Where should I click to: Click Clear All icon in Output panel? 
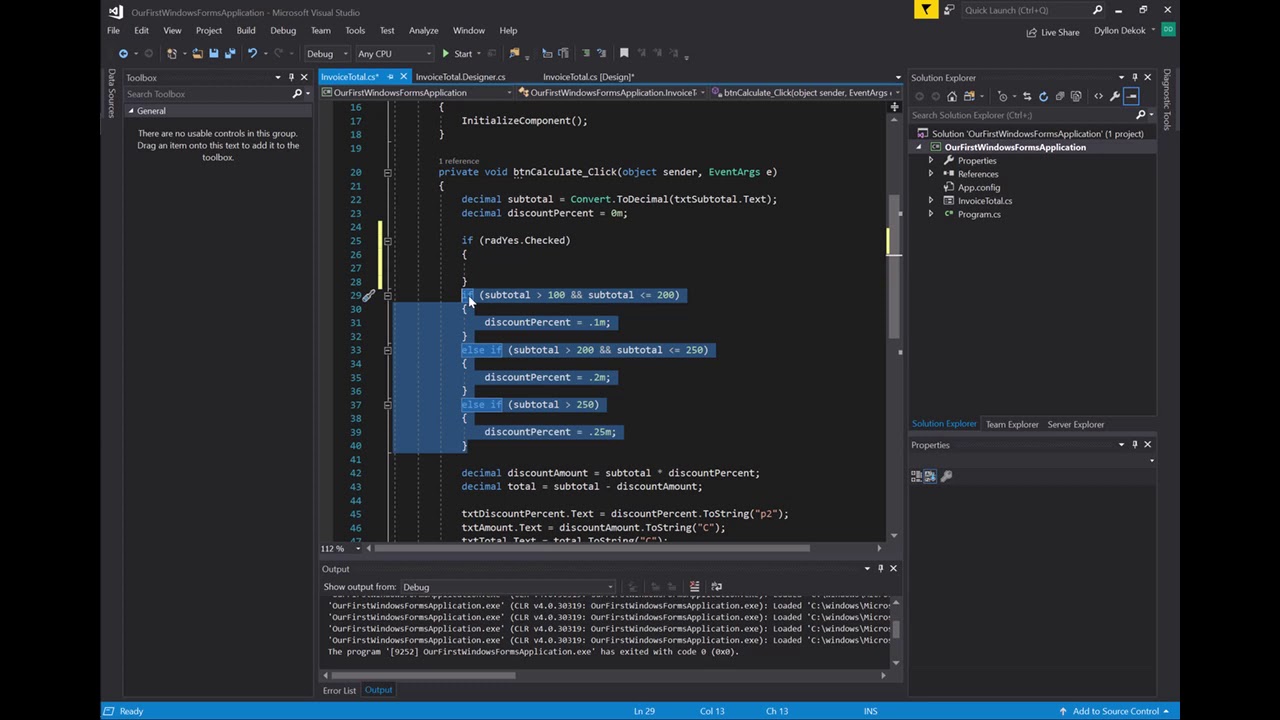(x=694, y=587)
